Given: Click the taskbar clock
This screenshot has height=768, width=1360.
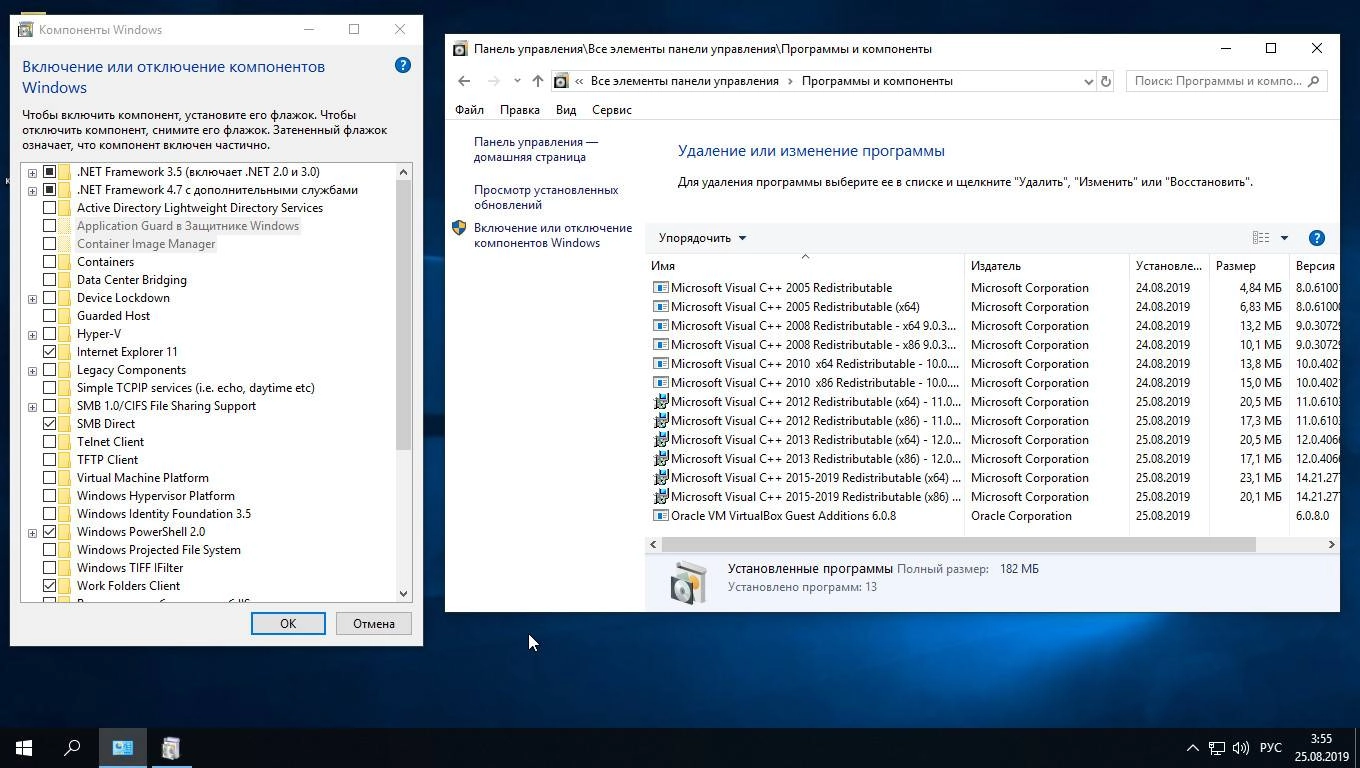Looking at the screenshot, I should click(1321, 748).
